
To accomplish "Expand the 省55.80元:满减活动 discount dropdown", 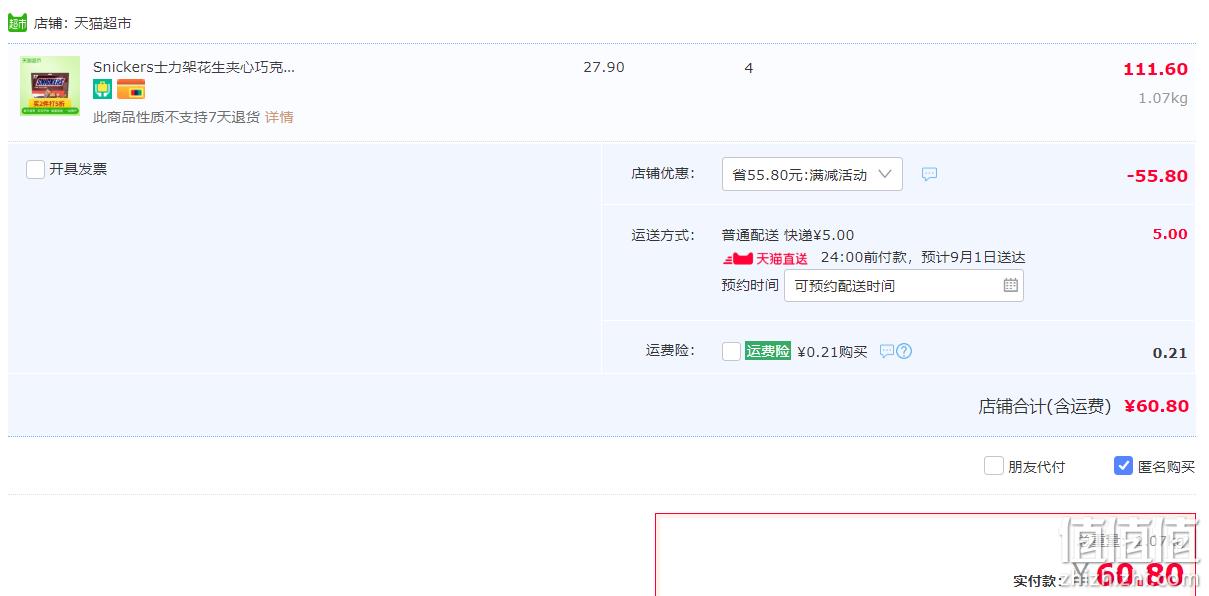I will (x=812, y=174).
